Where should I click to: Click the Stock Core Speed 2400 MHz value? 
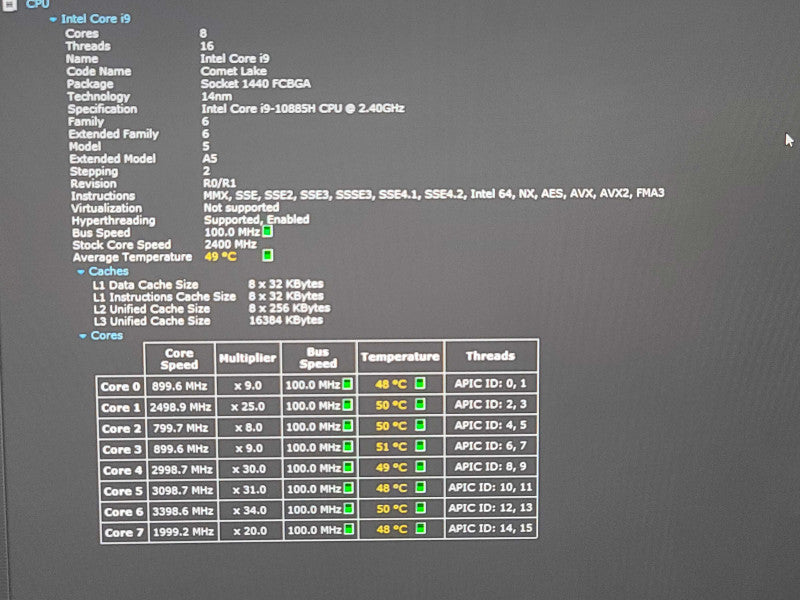(231, 244)
